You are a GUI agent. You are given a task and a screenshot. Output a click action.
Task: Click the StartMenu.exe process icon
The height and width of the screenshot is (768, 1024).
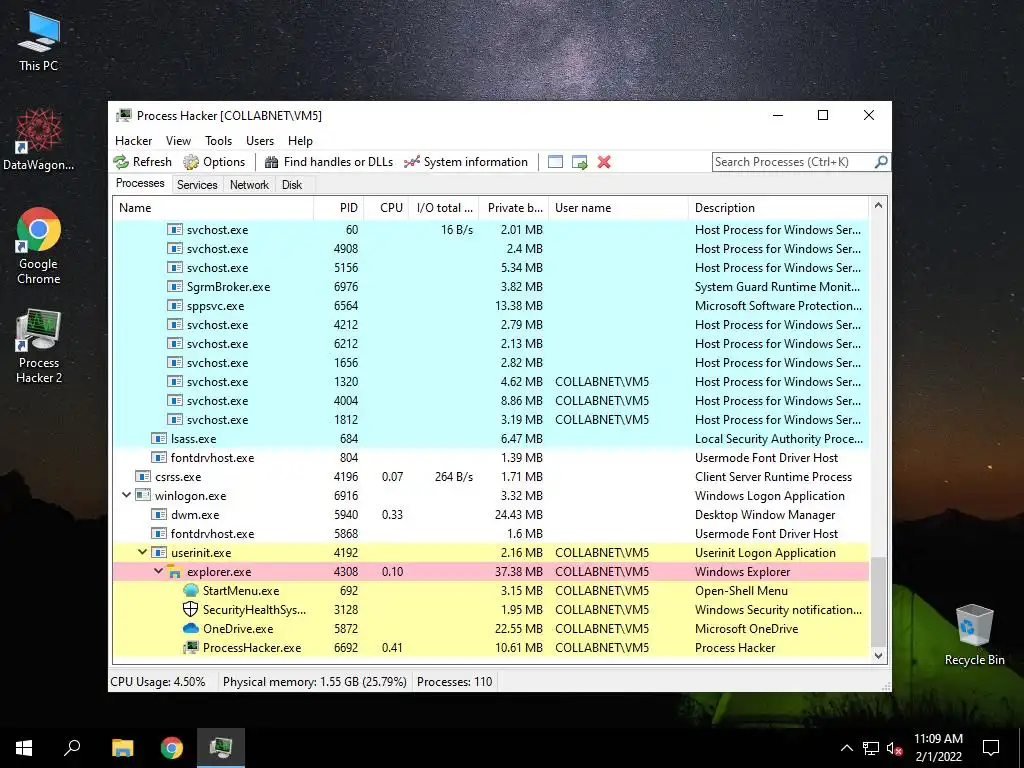pos(190,591)
